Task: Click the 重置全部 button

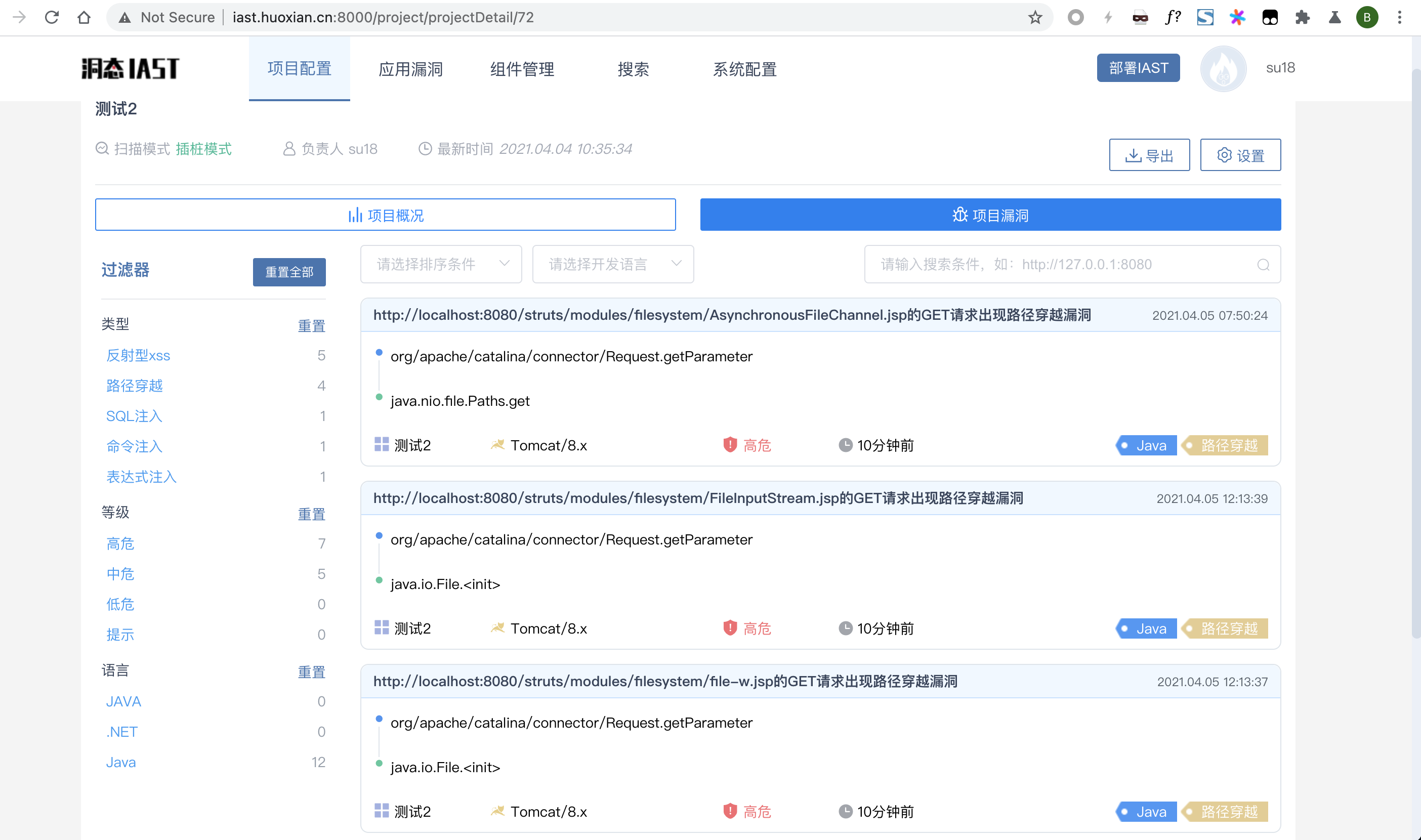Action: pos(289,272)
